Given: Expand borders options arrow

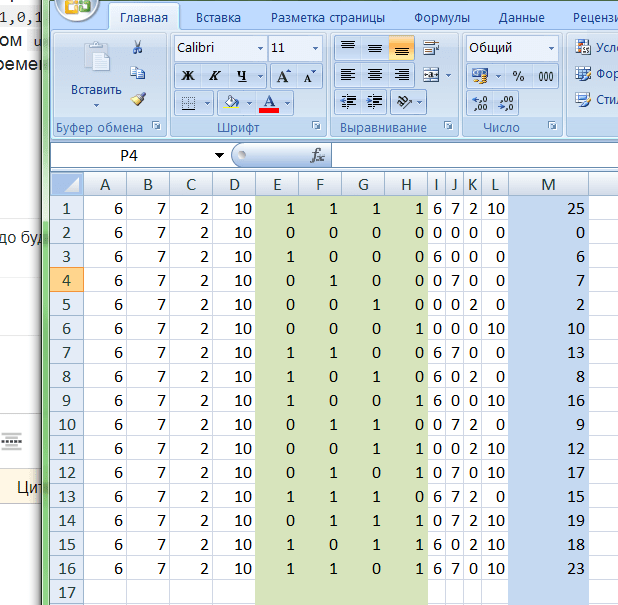Looking at the screenshot, I should tap(207, 103).
